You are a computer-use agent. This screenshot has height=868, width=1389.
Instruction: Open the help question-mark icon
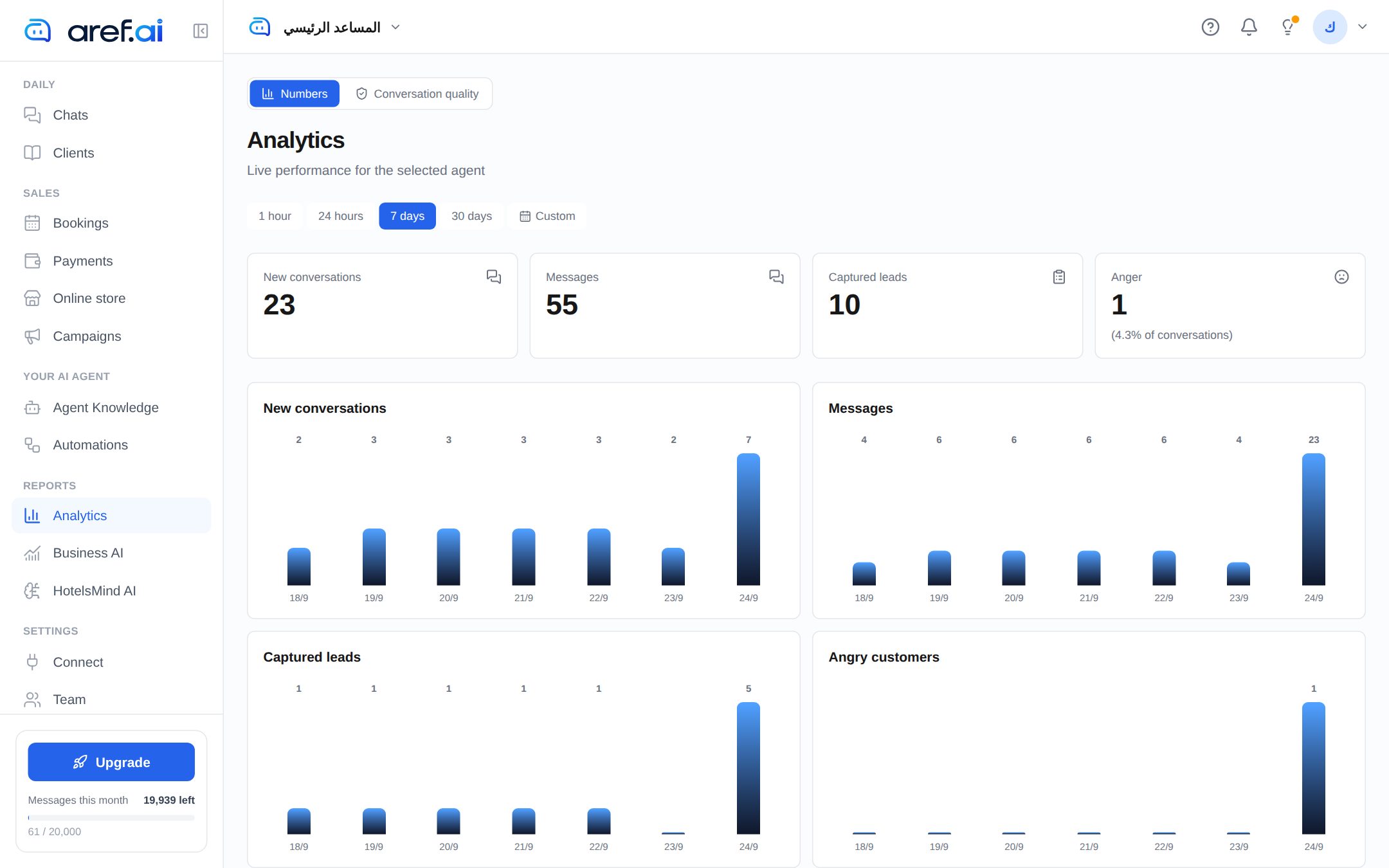(1210, 27)
